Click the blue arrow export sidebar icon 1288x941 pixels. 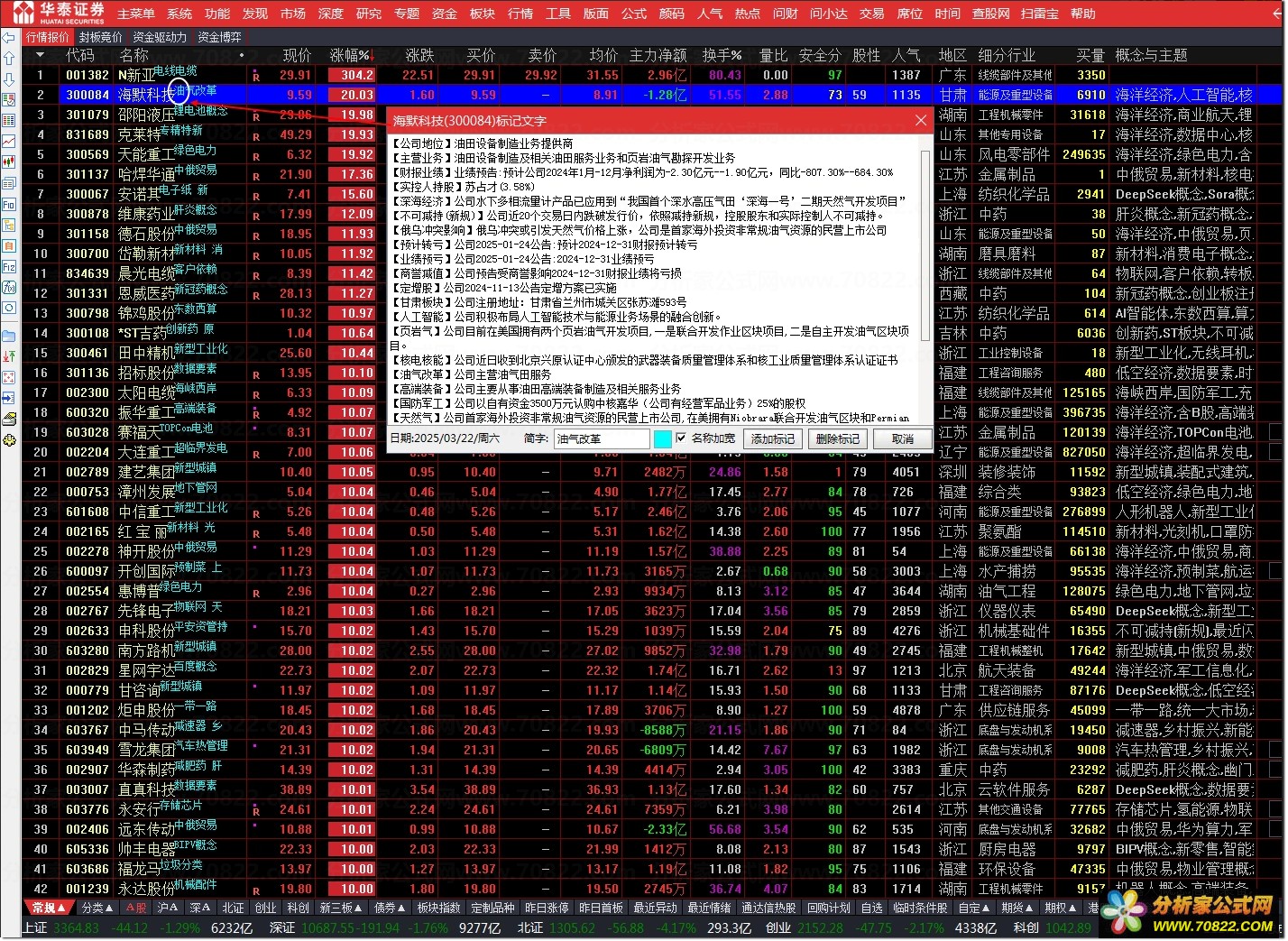[x=9, y=398]
